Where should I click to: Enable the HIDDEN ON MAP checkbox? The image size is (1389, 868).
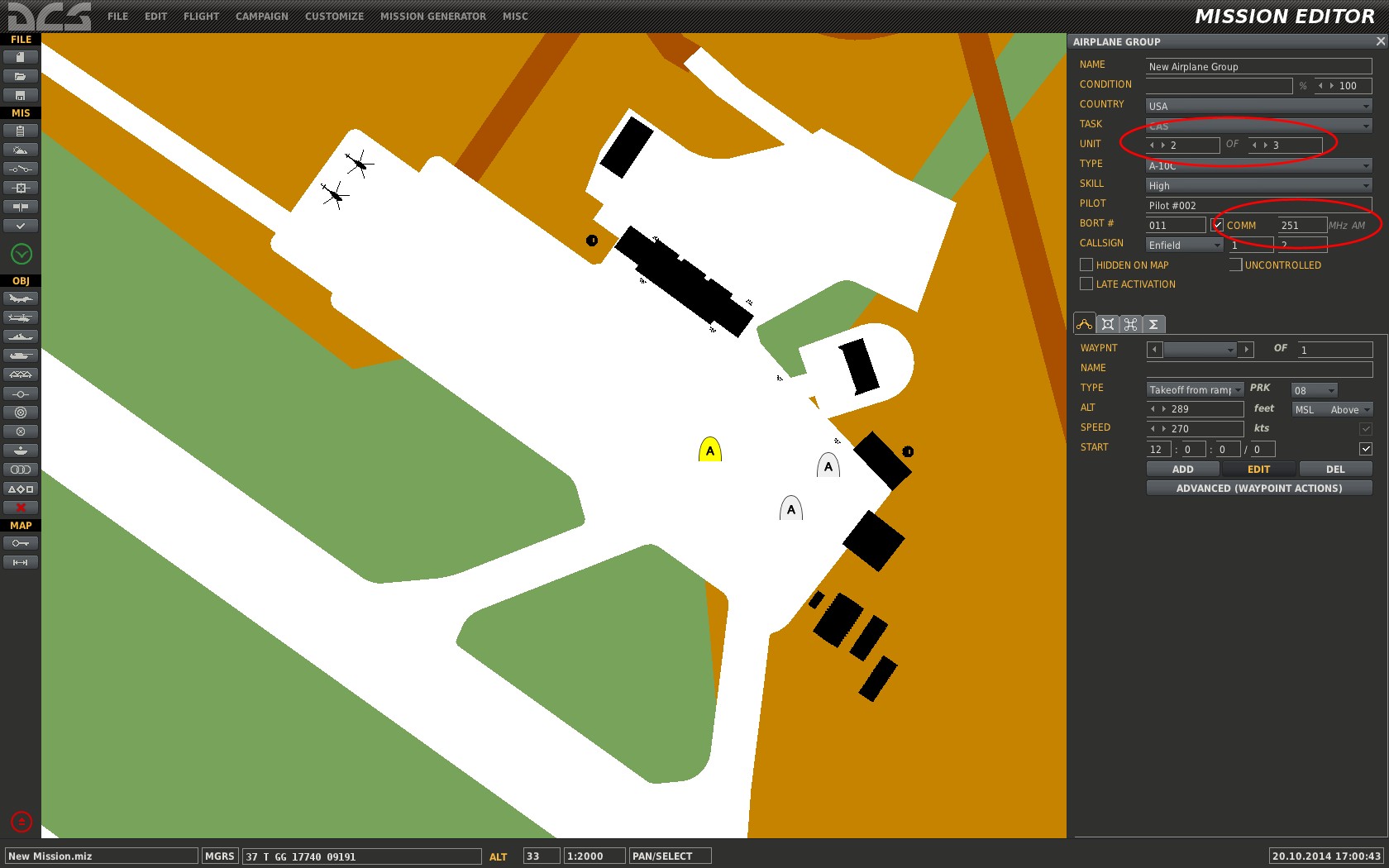tap(1086, 265)
